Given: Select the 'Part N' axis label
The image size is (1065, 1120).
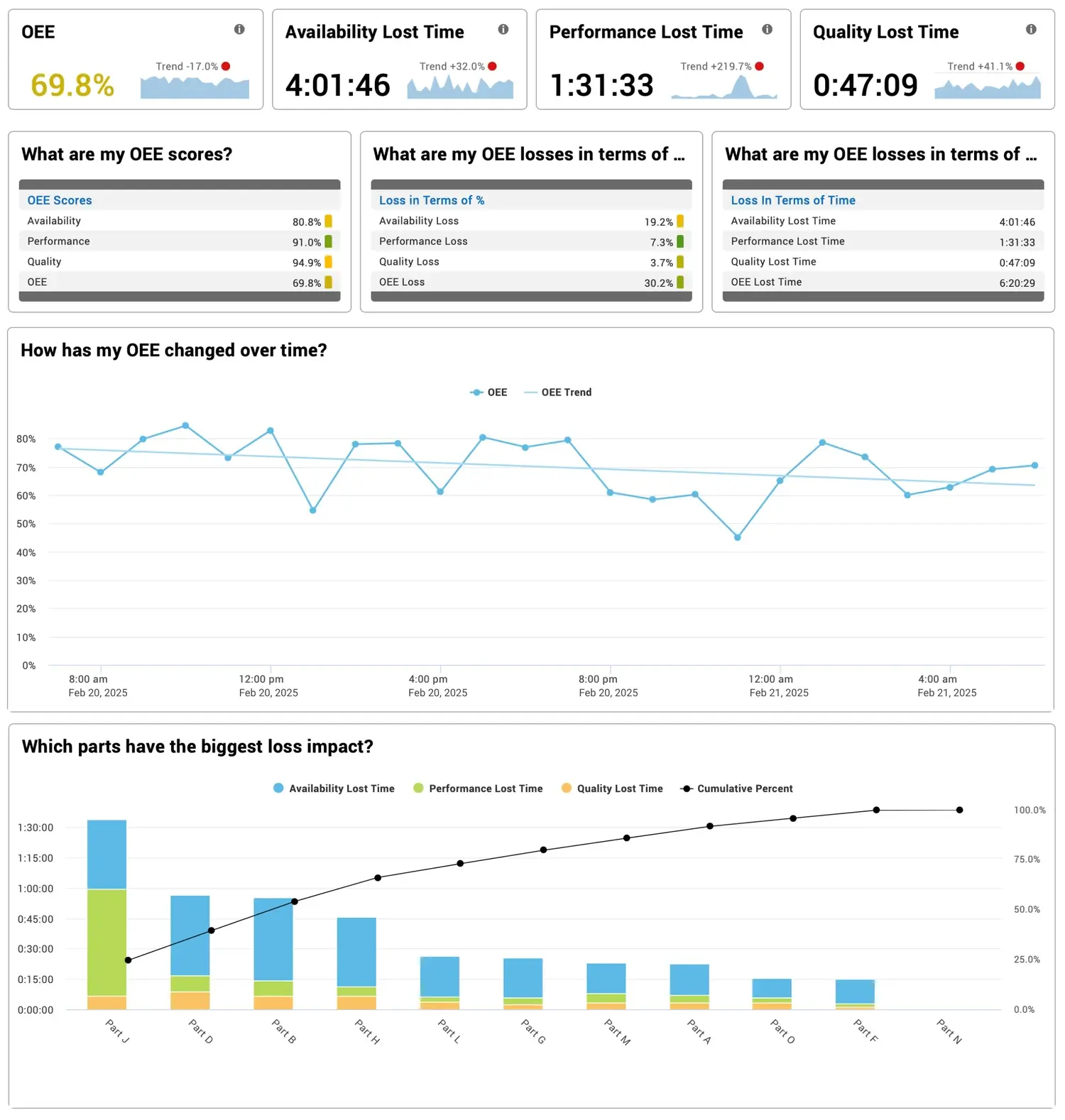Looking at the screenshot, I should [949, 1031].
